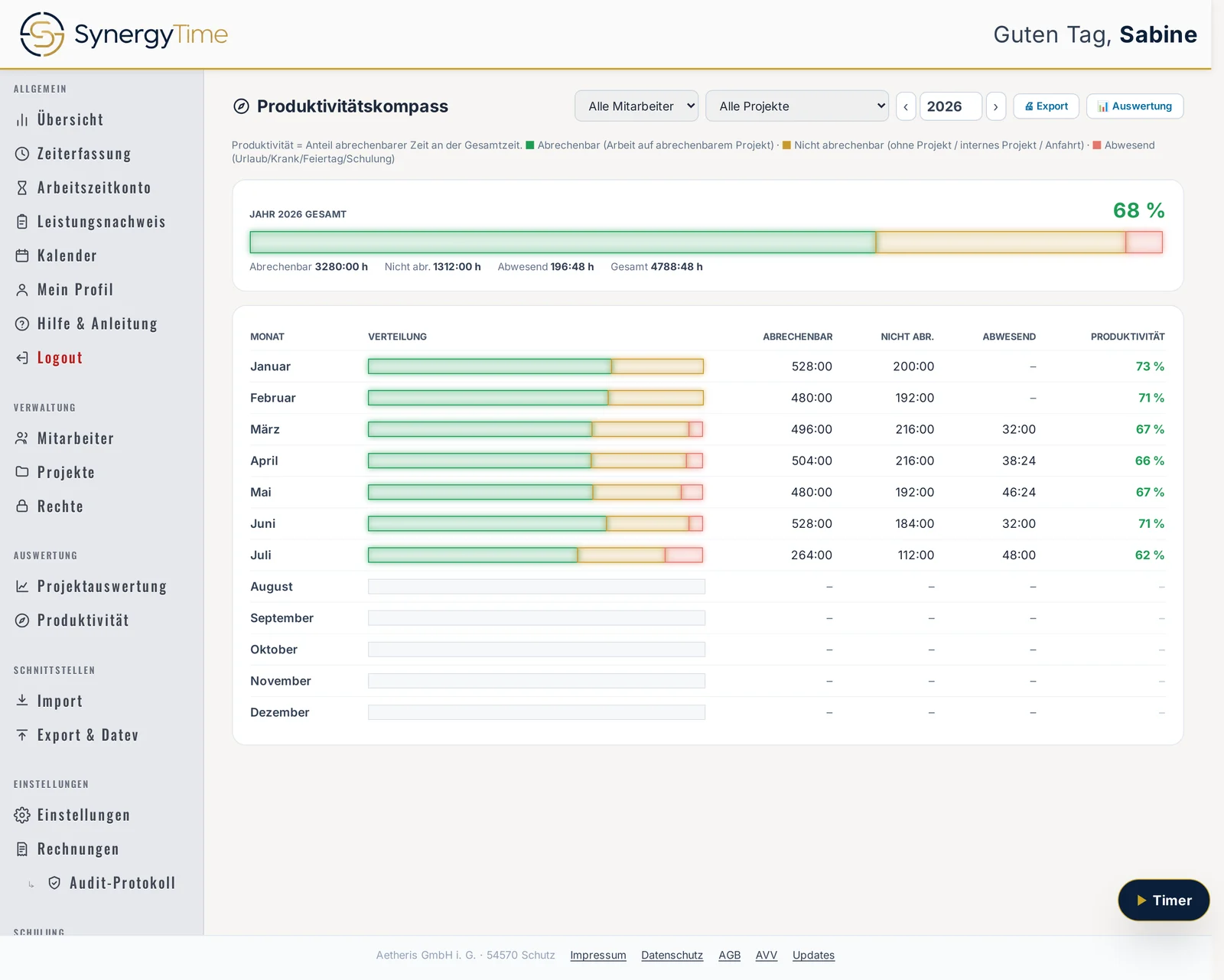Click the Jahr 2026 Gesamt productivity bar
Image resolution: width=1224 pixels, height=980 pixels.
coord(706,243)
